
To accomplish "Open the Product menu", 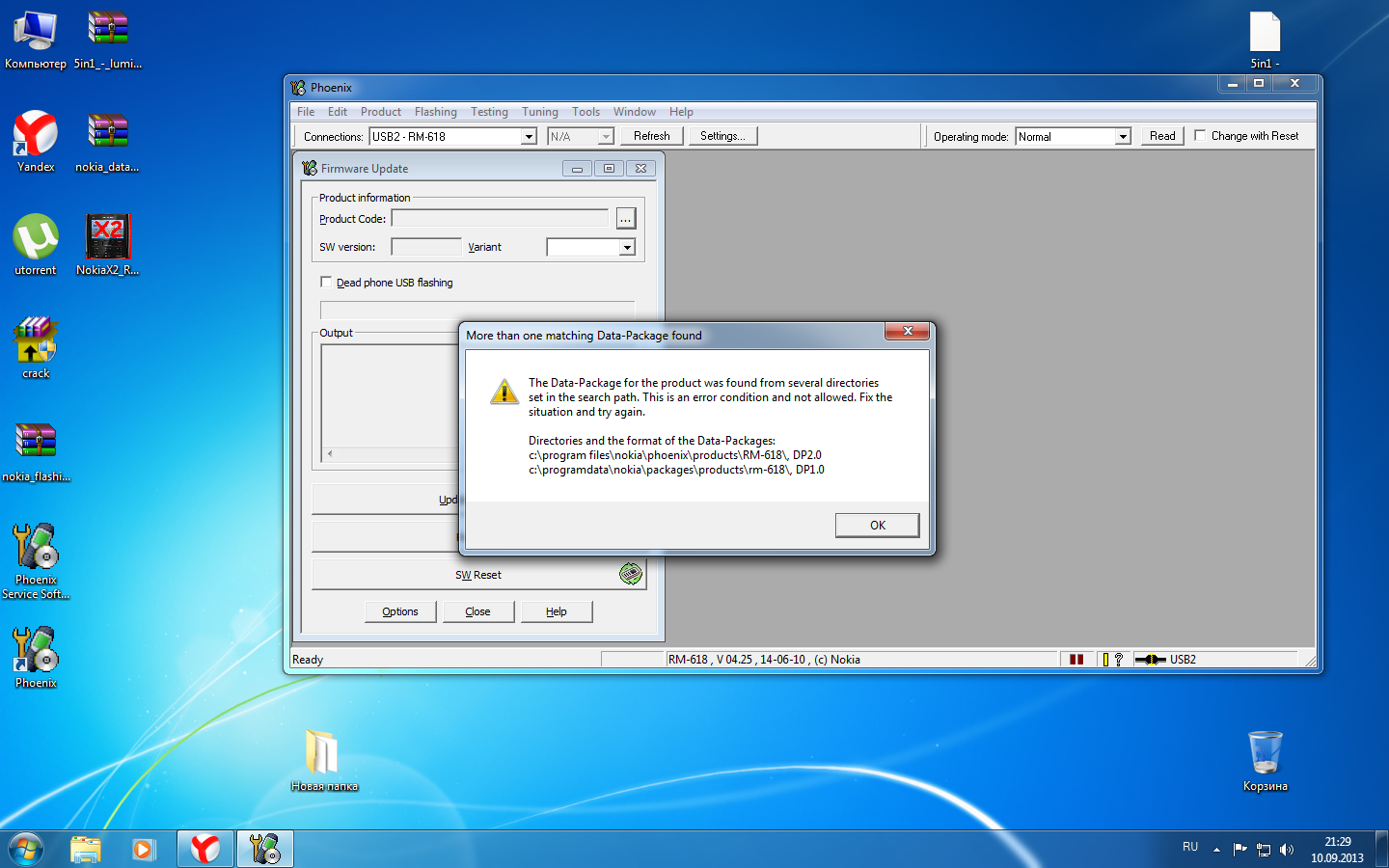I will 381,112.
